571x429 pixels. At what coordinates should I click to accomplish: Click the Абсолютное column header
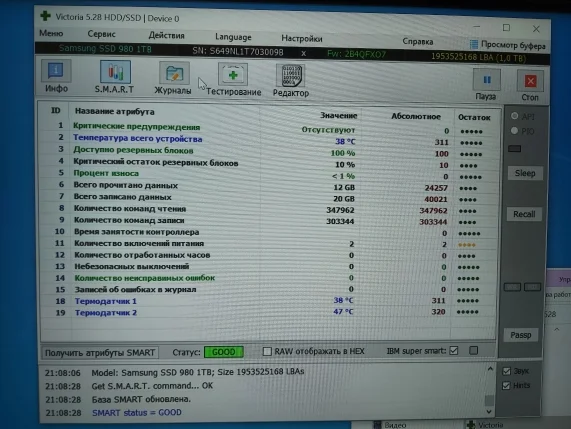click(x=416, y=117)
